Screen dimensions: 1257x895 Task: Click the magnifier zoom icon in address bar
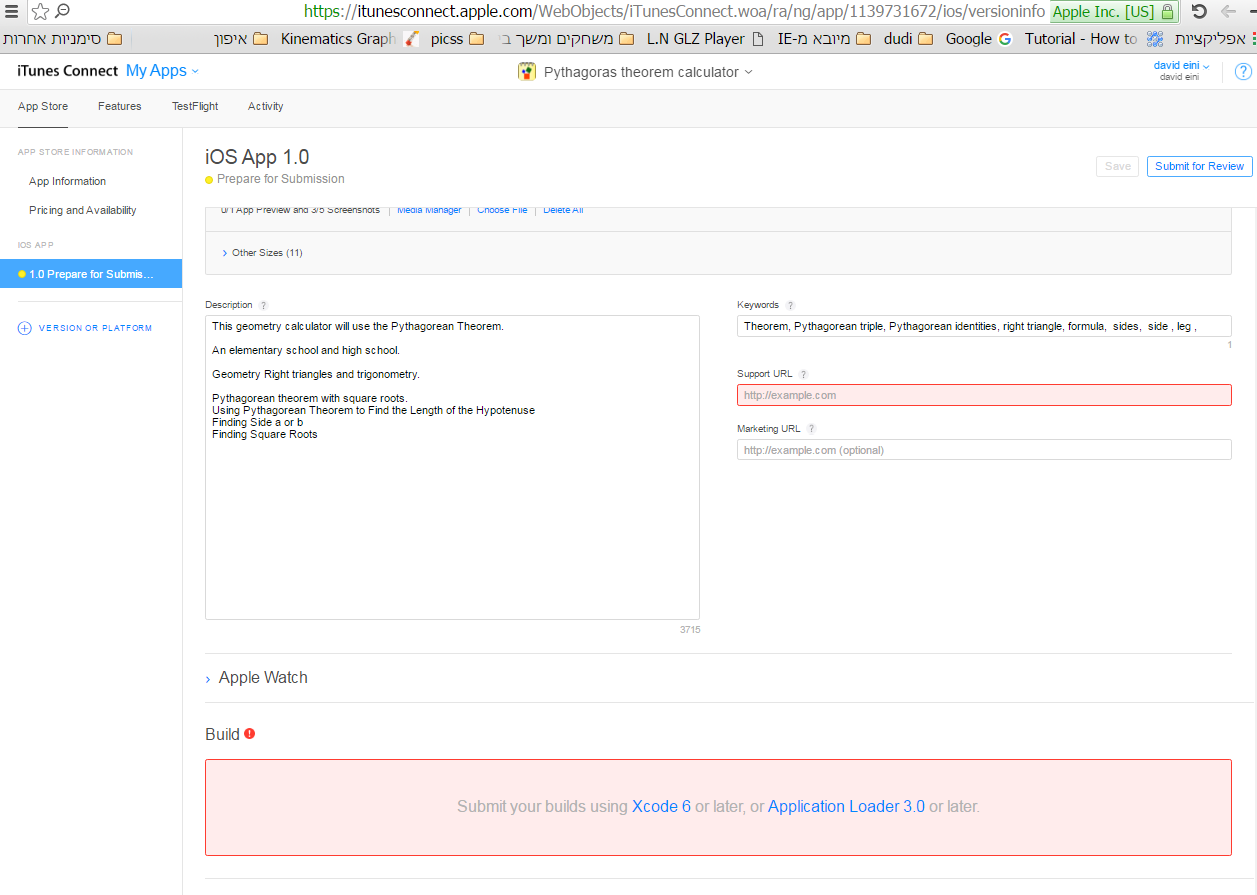coord(62,12)
